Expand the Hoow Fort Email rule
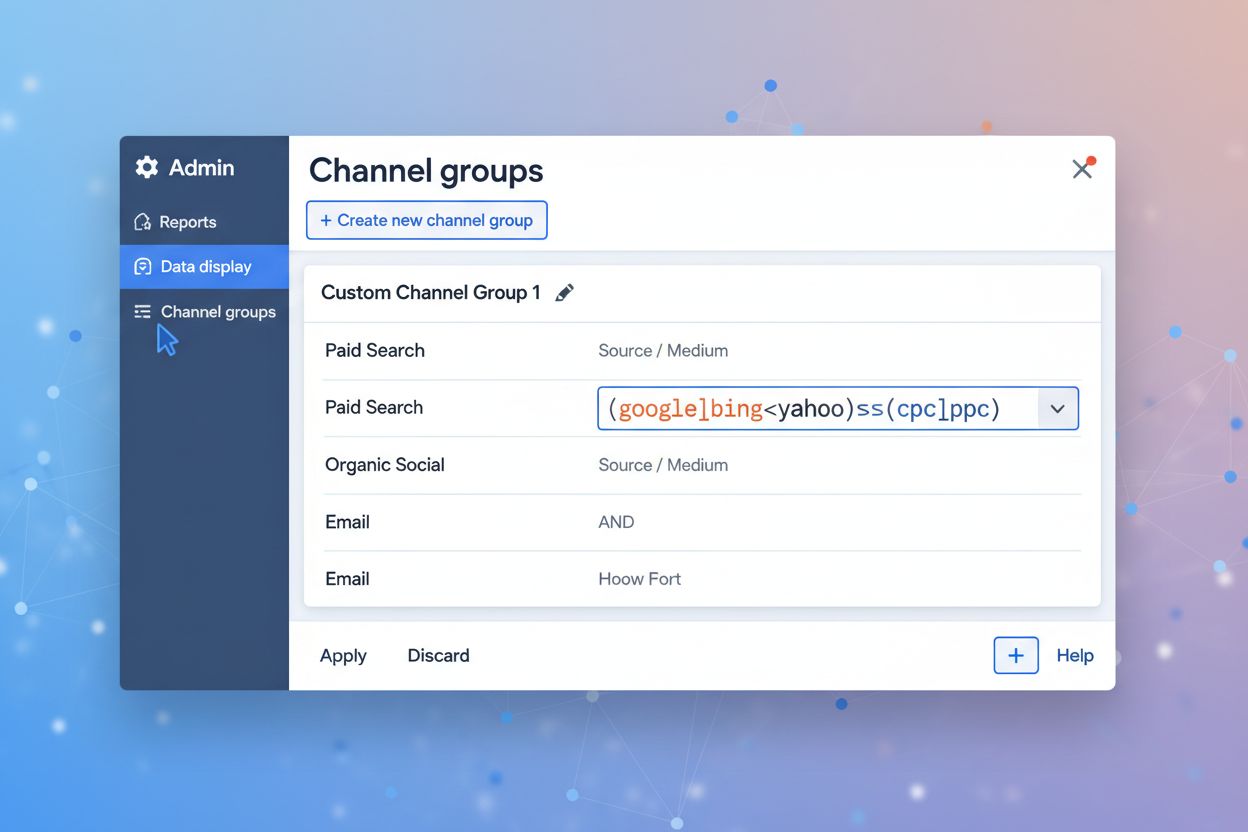Image resolution: width=1248 pixels, height=832 pixels. click(639, 578)
